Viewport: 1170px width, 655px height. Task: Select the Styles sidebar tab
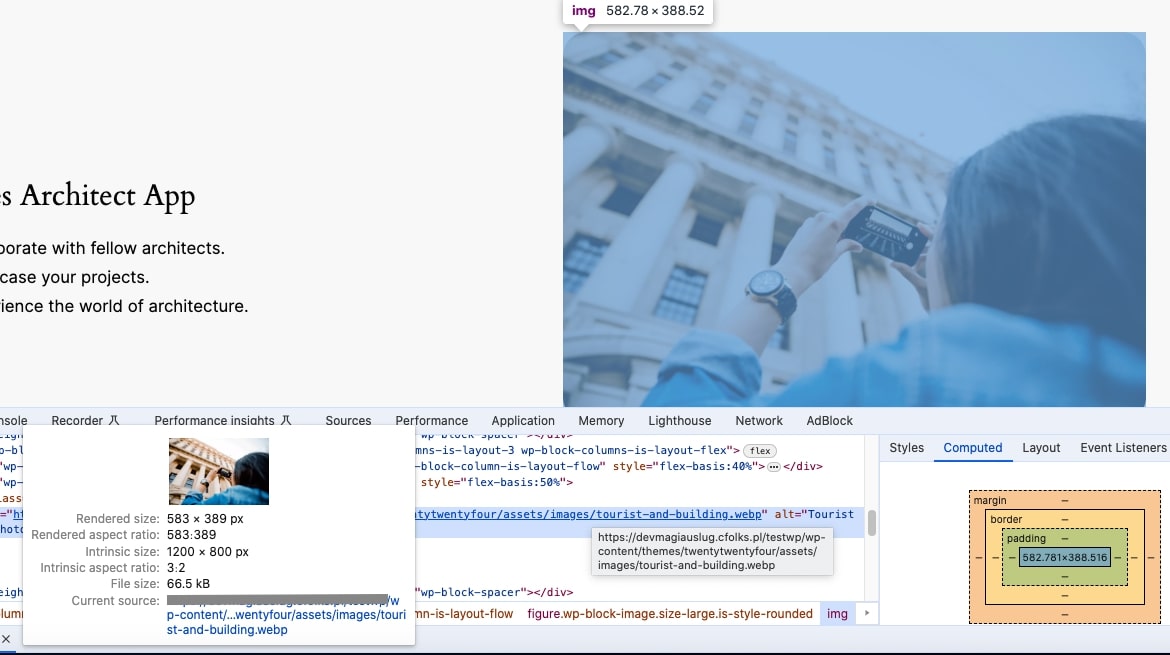coord(906,448)
